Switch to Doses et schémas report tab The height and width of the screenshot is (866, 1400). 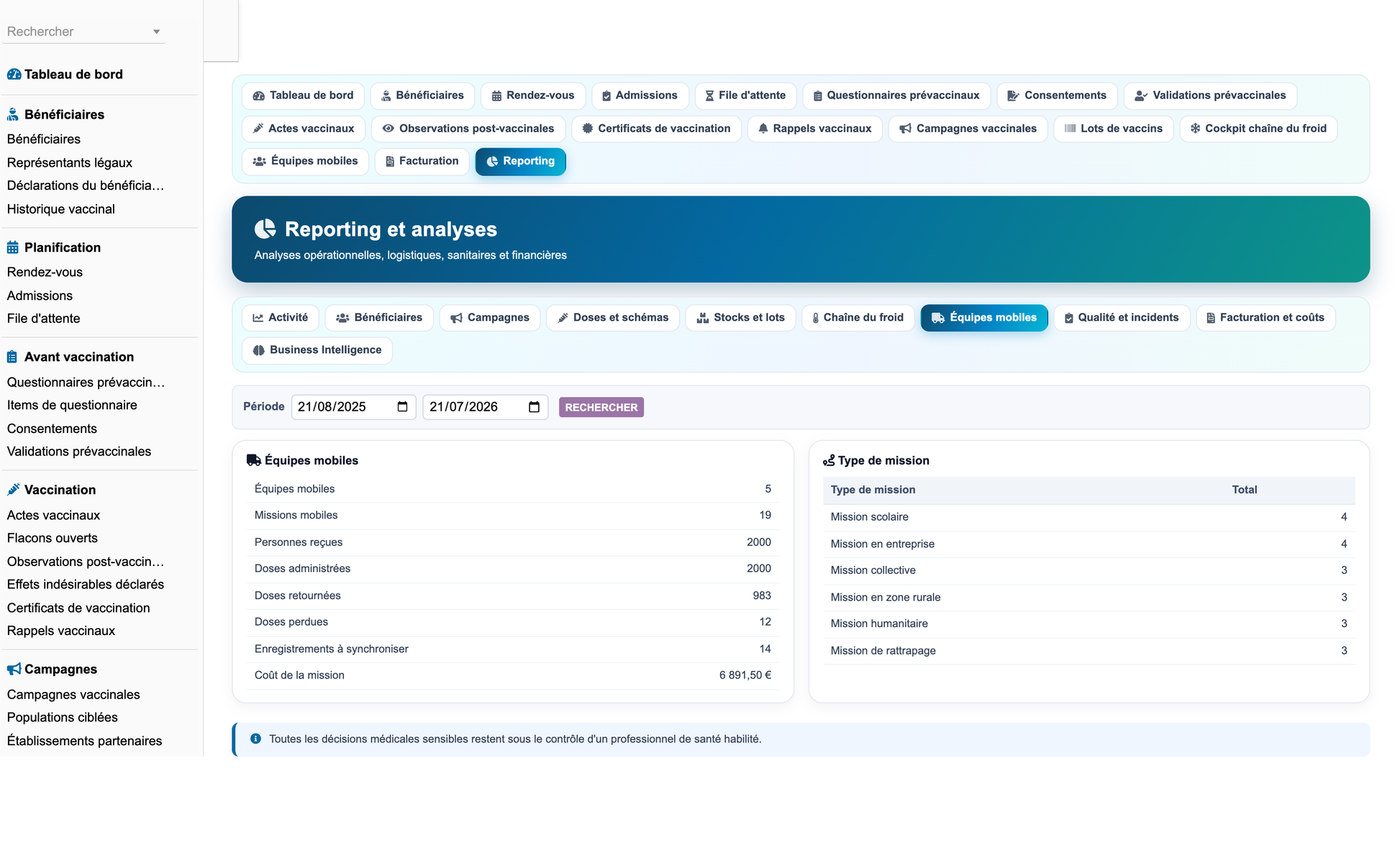coord(613,318)
